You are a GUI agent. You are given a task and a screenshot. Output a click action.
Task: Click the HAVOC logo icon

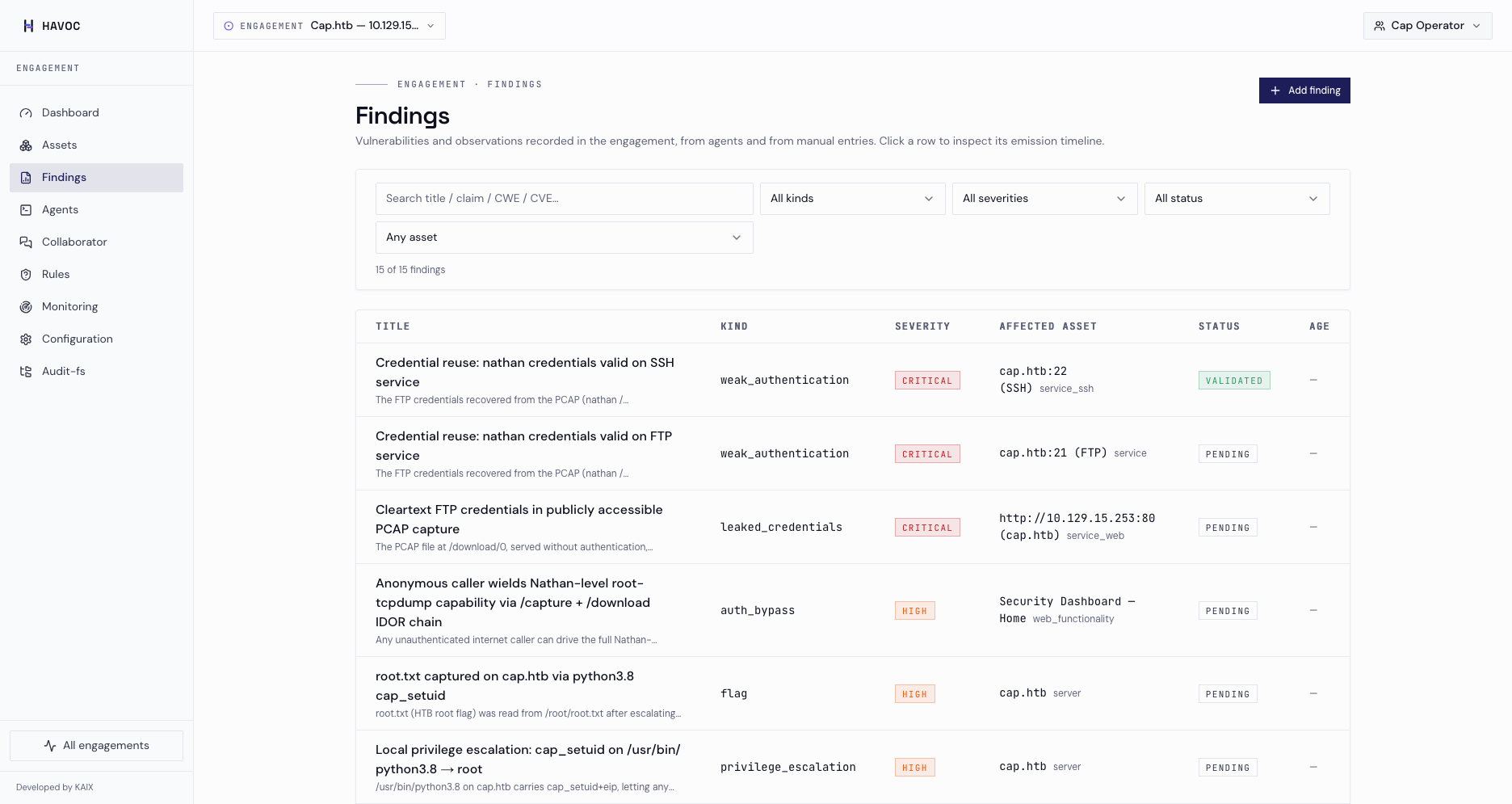(28, 26)
